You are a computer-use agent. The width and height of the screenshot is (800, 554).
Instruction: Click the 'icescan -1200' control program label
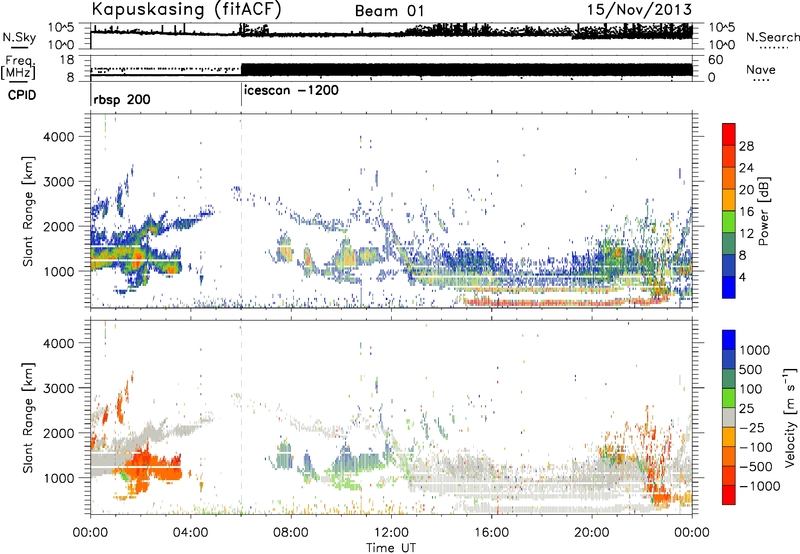tap(291, 91)
